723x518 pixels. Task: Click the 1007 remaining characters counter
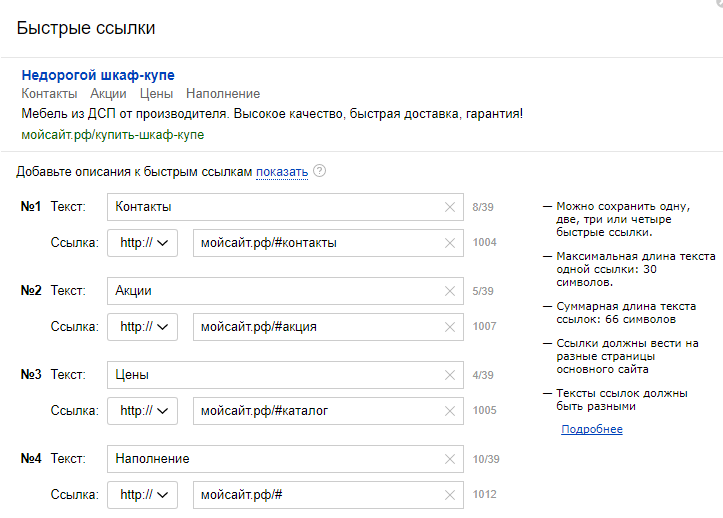[485, 326]
